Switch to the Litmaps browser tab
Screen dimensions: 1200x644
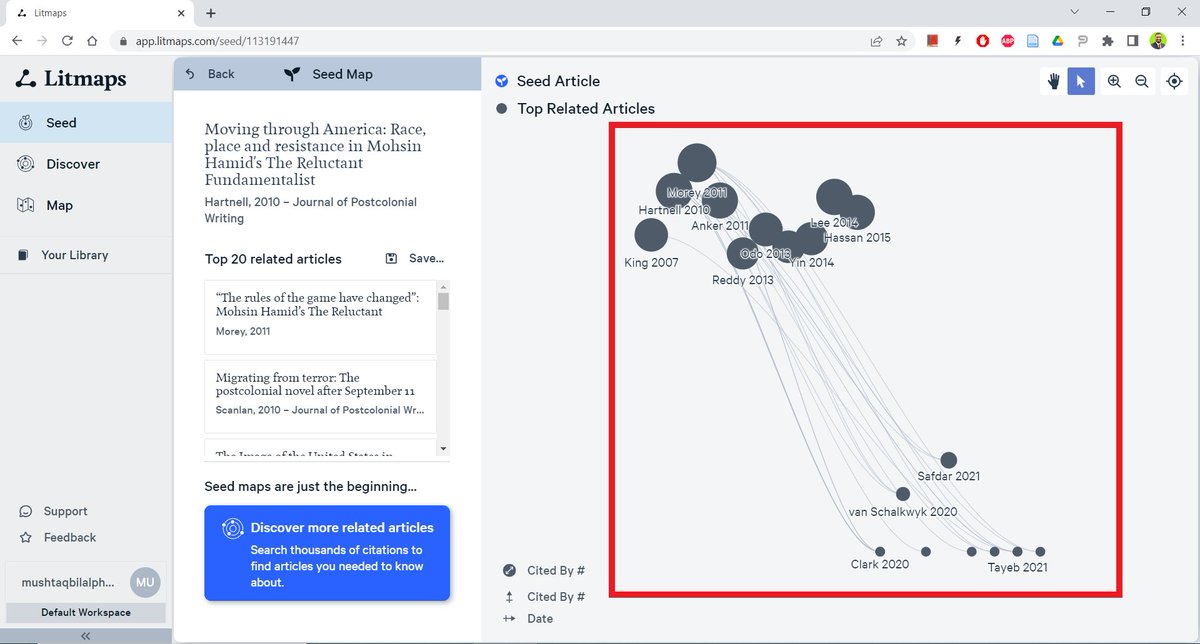coord(90,14)
